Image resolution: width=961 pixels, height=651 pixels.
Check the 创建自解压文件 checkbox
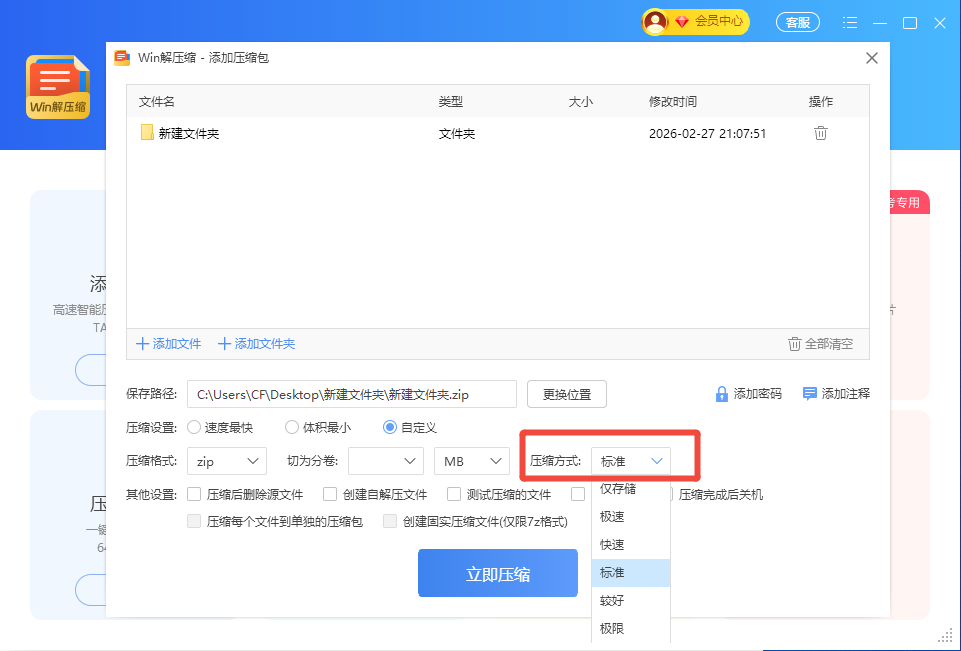(330, 494)
